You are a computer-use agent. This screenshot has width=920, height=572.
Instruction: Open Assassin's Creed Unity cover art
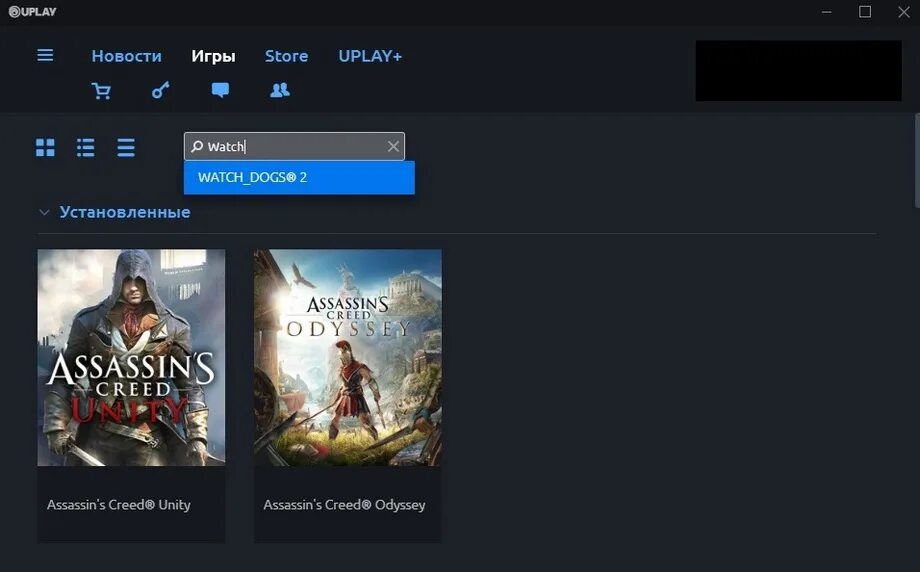131,358
